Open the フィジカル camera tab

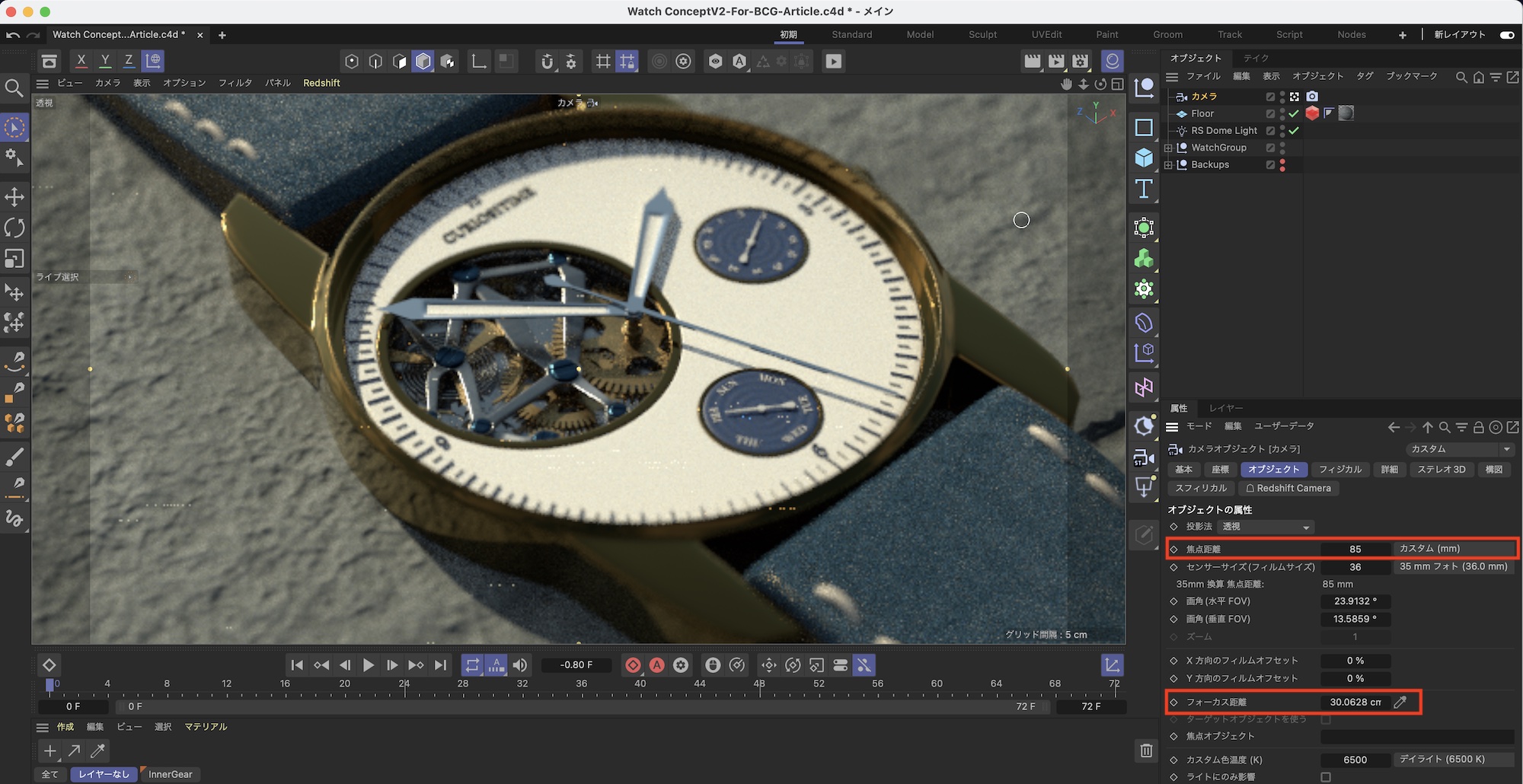(1340, 470)
